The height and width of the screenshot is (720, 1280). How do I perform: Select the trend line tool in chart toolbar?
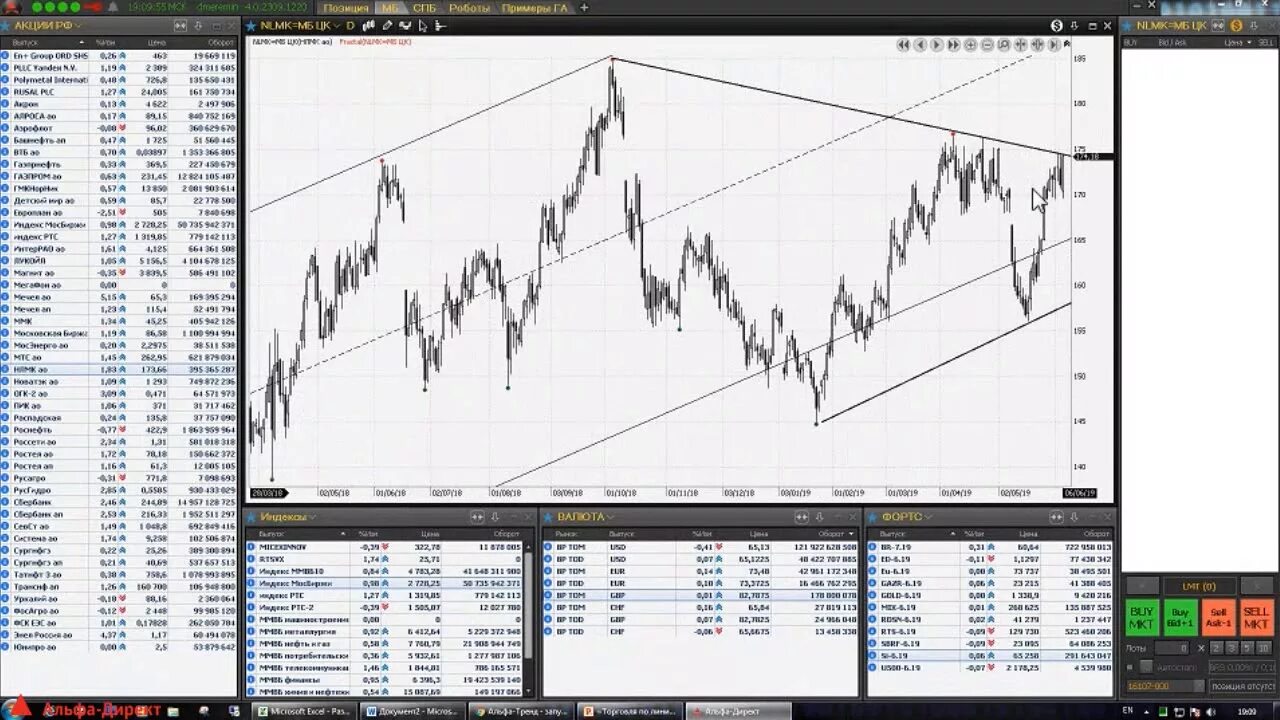coord(405,25)
